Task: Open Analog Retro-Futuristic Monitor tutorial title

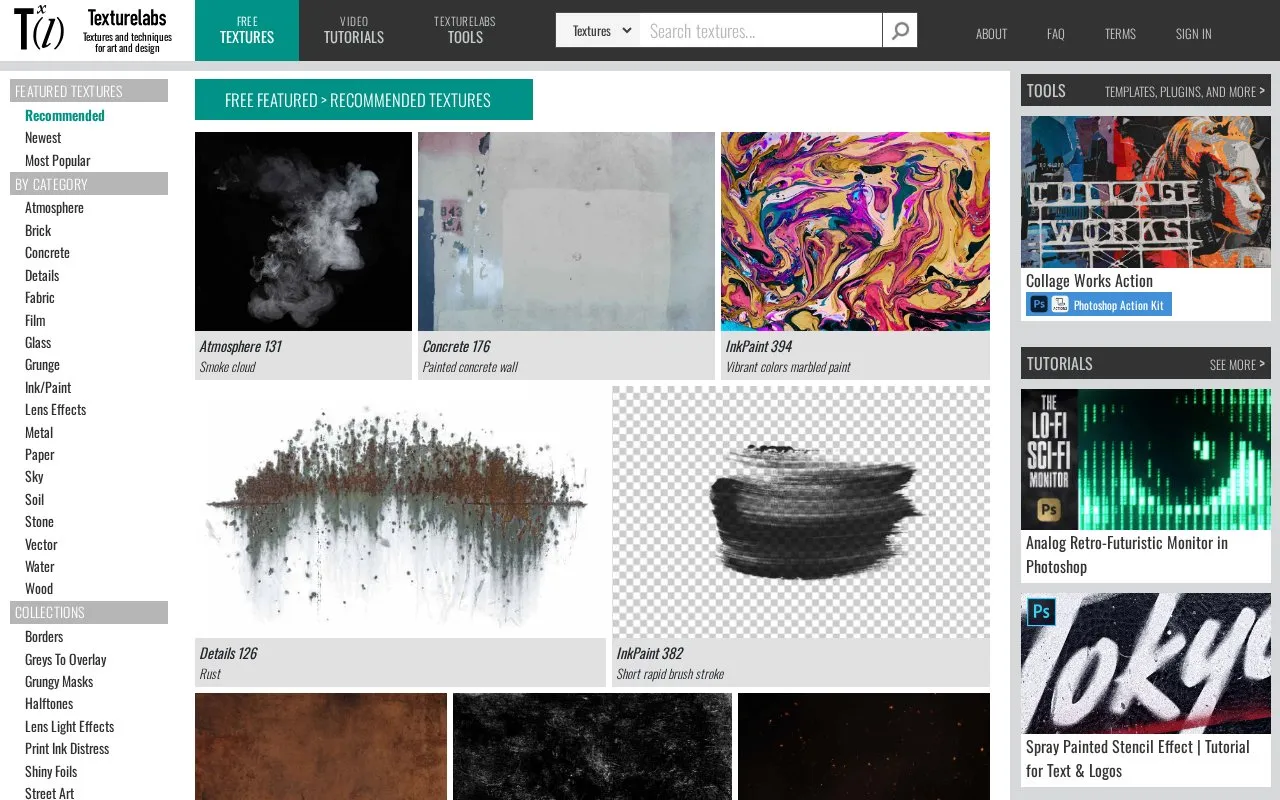Action: (1127, 555)
